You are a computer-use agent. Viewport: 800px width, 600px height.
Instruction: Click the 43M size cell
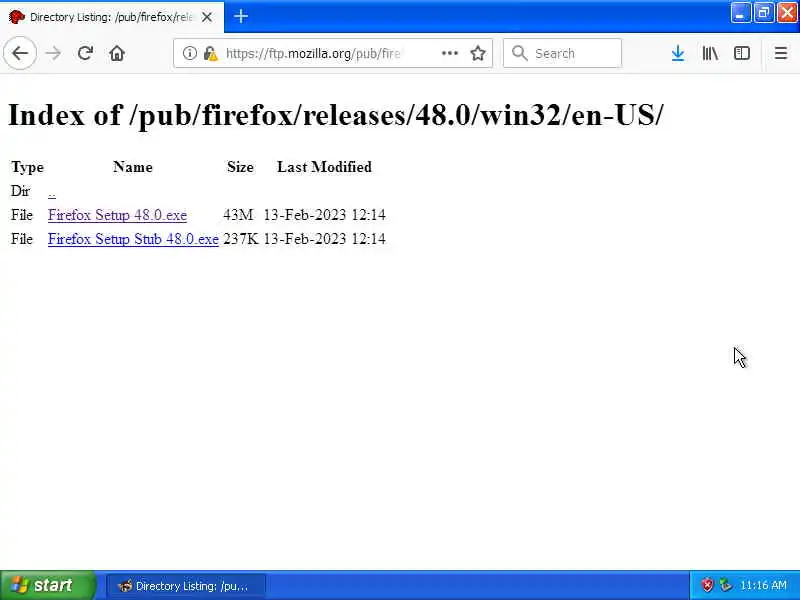[238, 215]
